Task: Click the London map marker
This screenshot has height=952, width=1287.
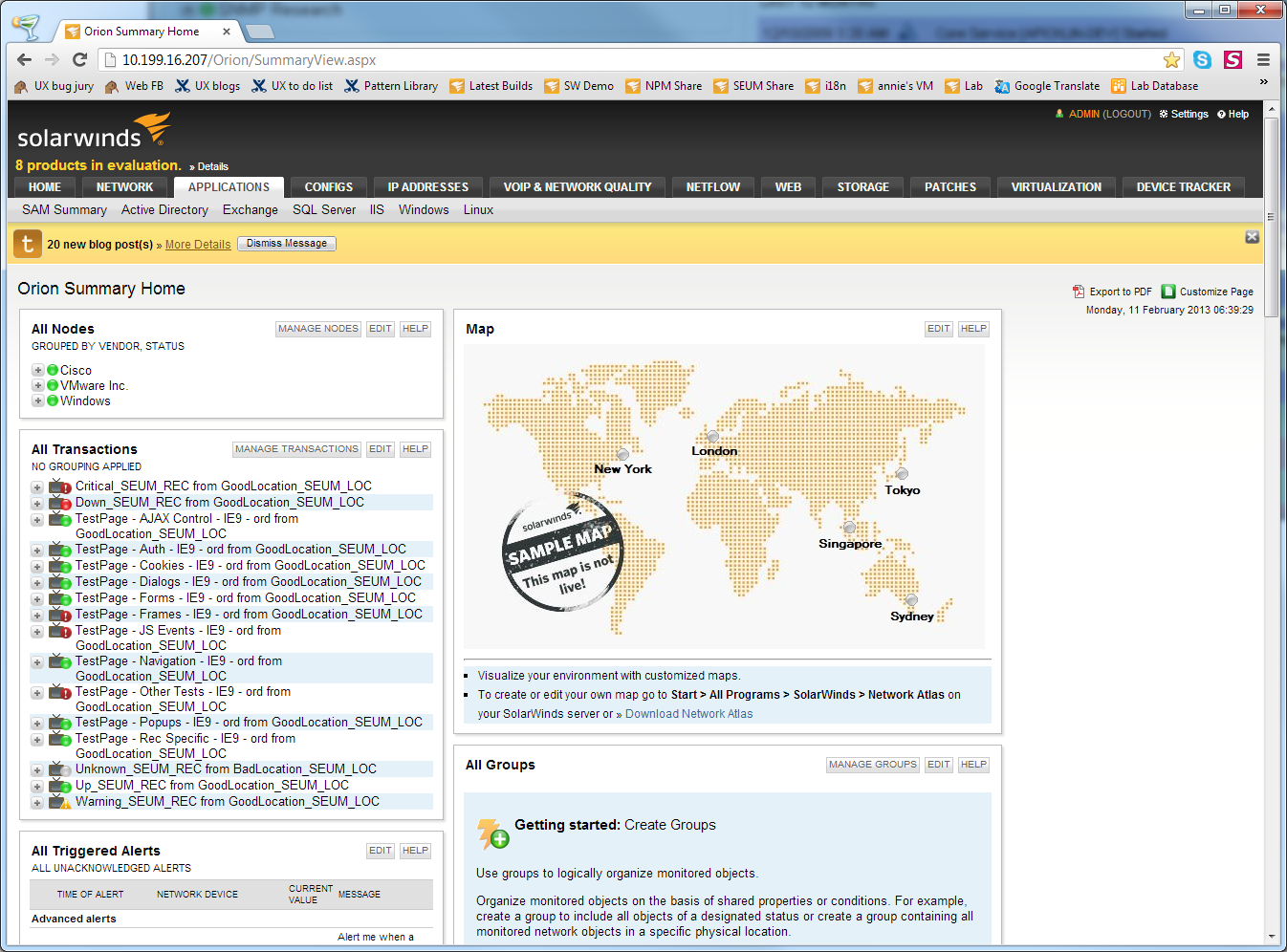Action: [712, 437]
